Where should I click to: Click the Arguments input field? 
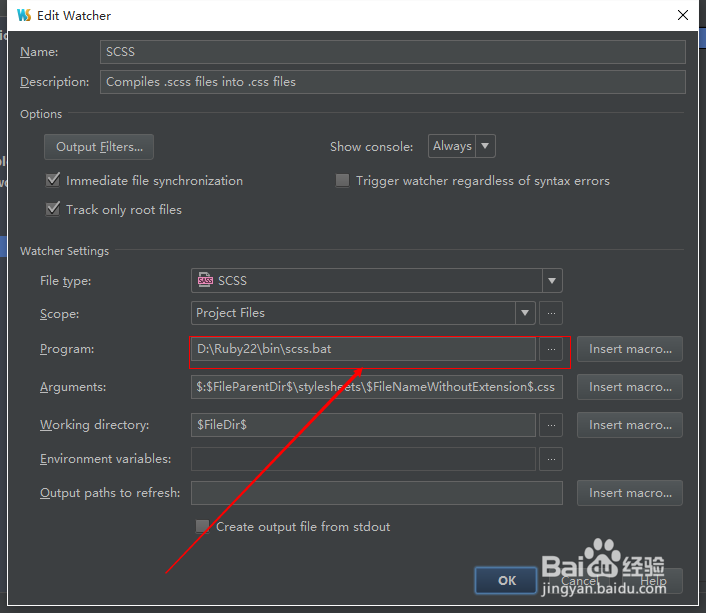[x=377, y=387]
